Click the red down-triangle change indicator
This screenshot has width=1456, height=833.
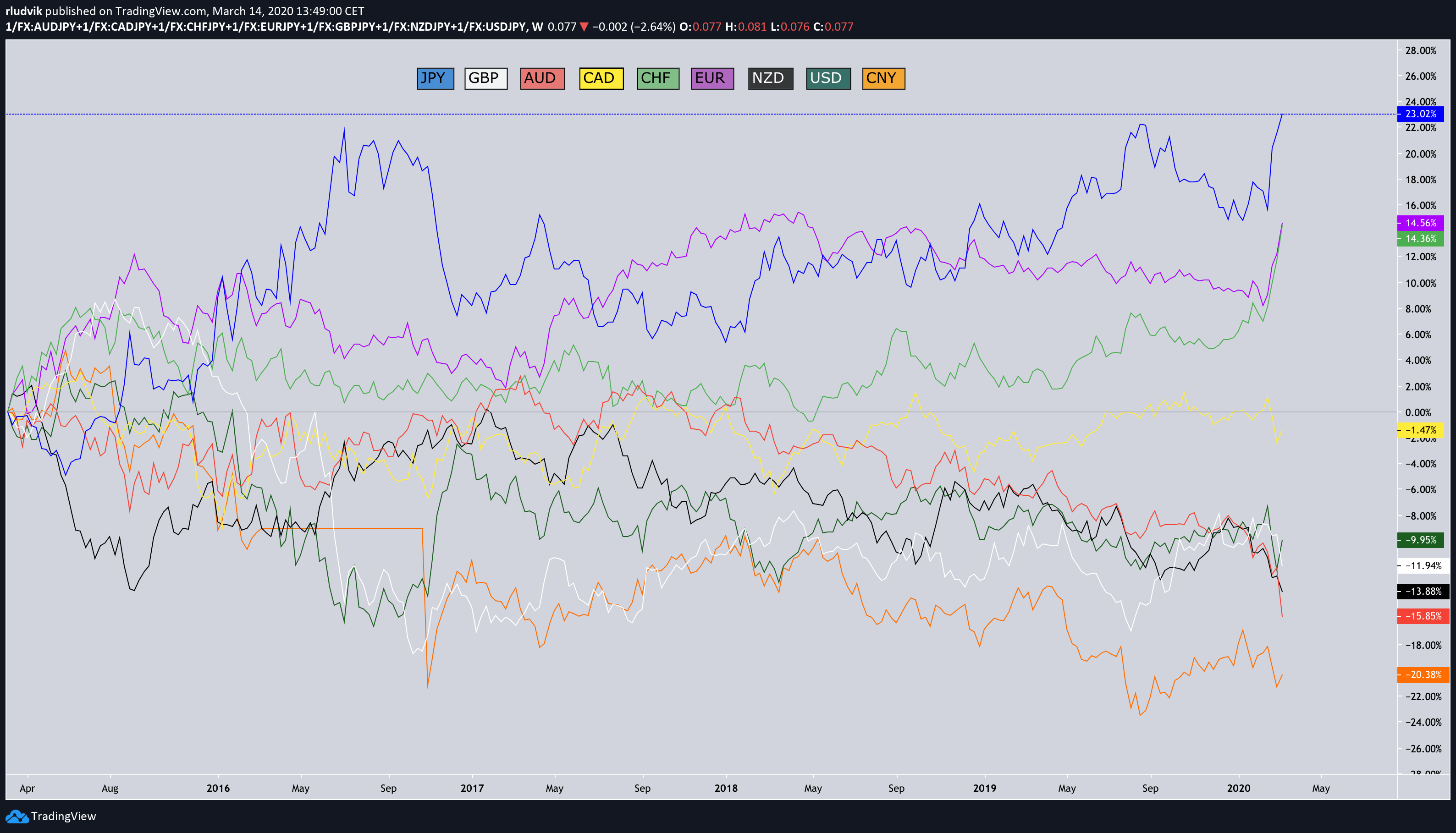click(x=584, y=27)
